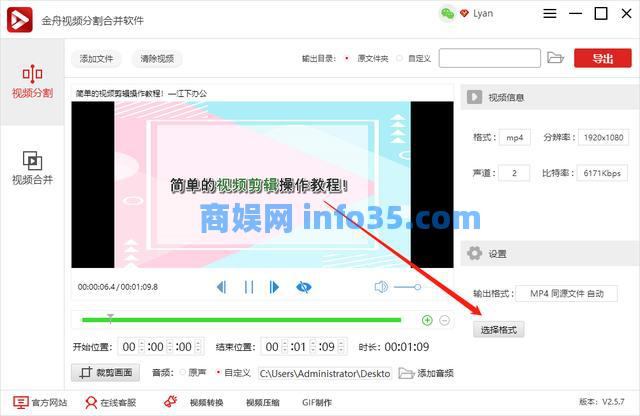
Task: Switch to the 视频分割 tab
Action: 32,81
